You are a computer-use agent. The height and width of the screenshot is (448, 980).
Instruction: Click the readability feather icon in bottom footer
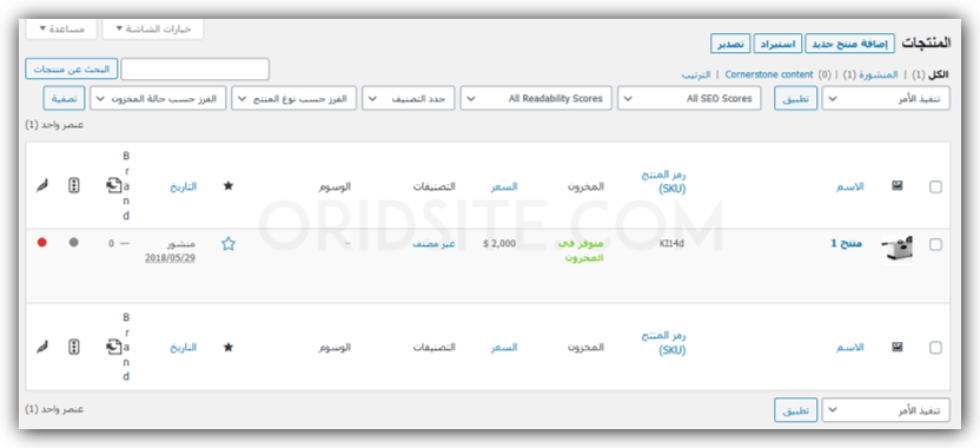pos(42,346)
